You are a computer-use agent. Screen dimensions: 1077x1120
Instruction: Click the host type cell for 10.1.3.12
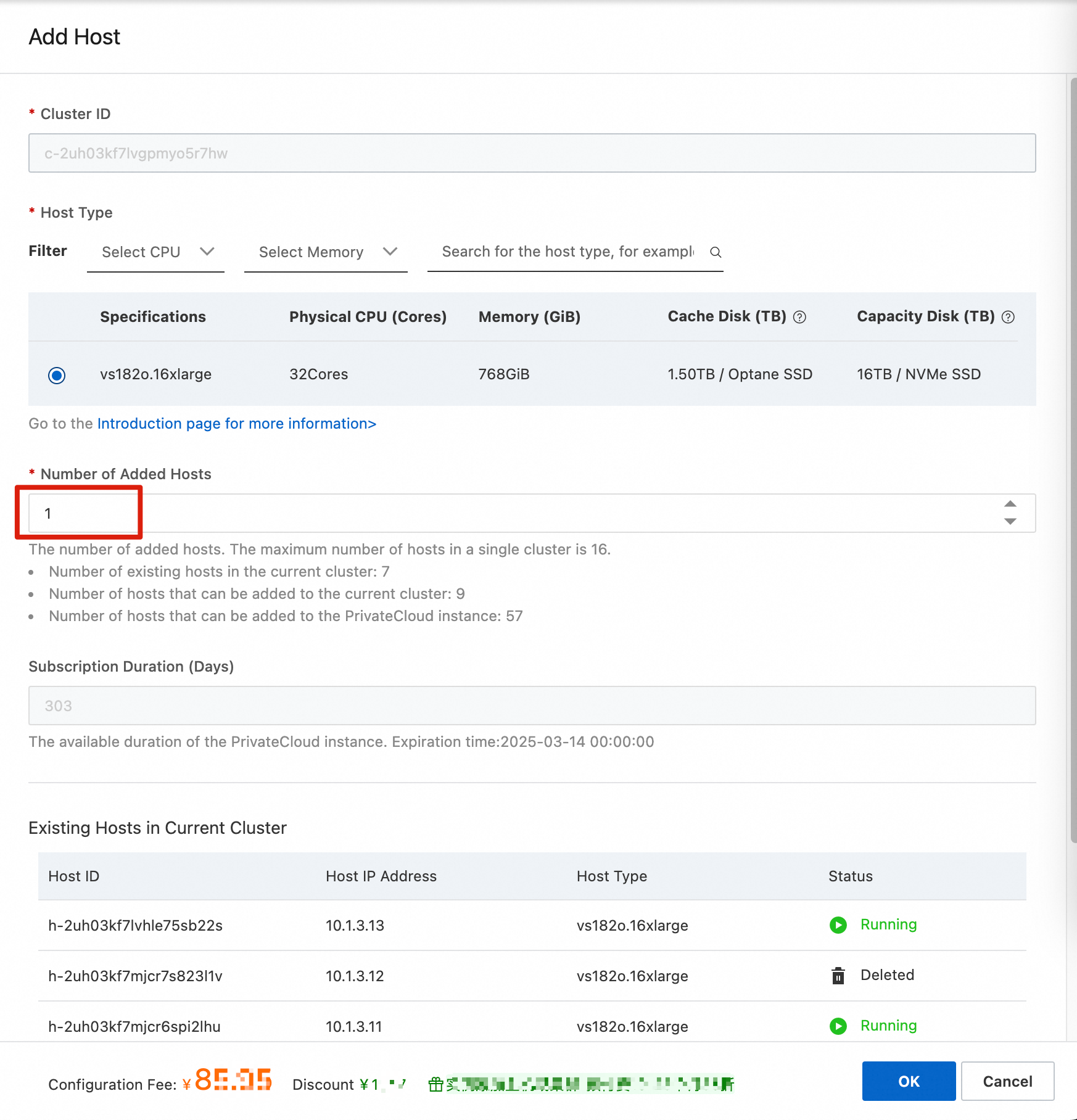[x=632, y=976]
